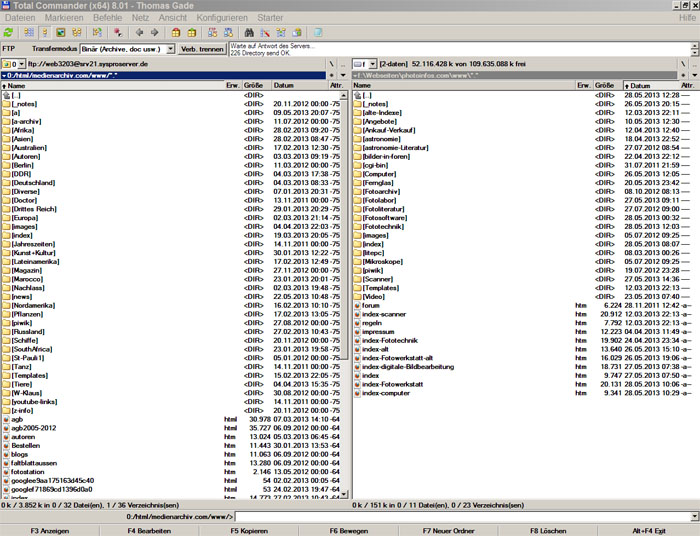Click Alt+F4 Exit button
Image resolution: width=700 pixels, height=536 pixels.
(649, 531)
